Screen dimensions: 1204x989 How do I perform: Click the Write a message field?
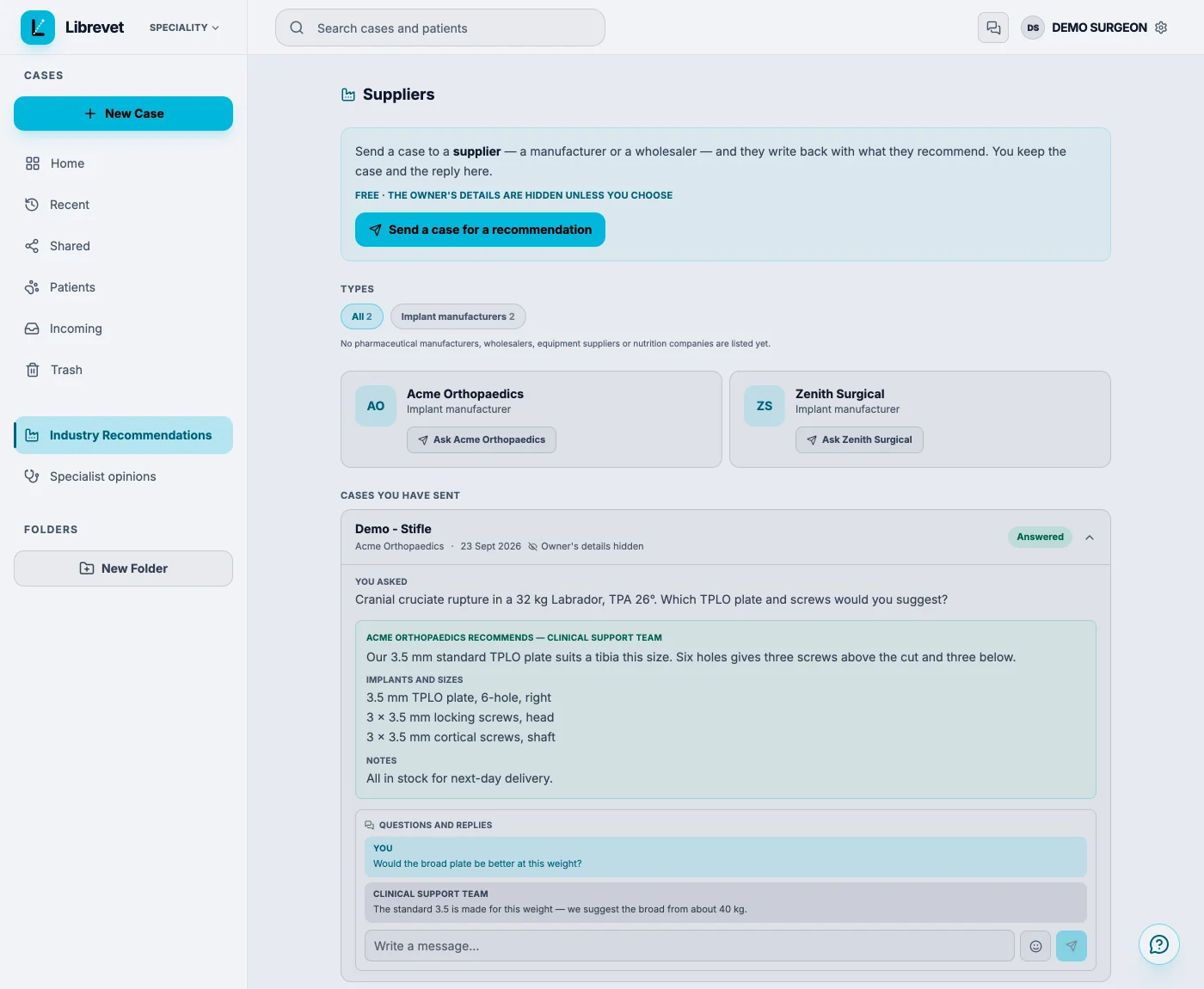689,946
